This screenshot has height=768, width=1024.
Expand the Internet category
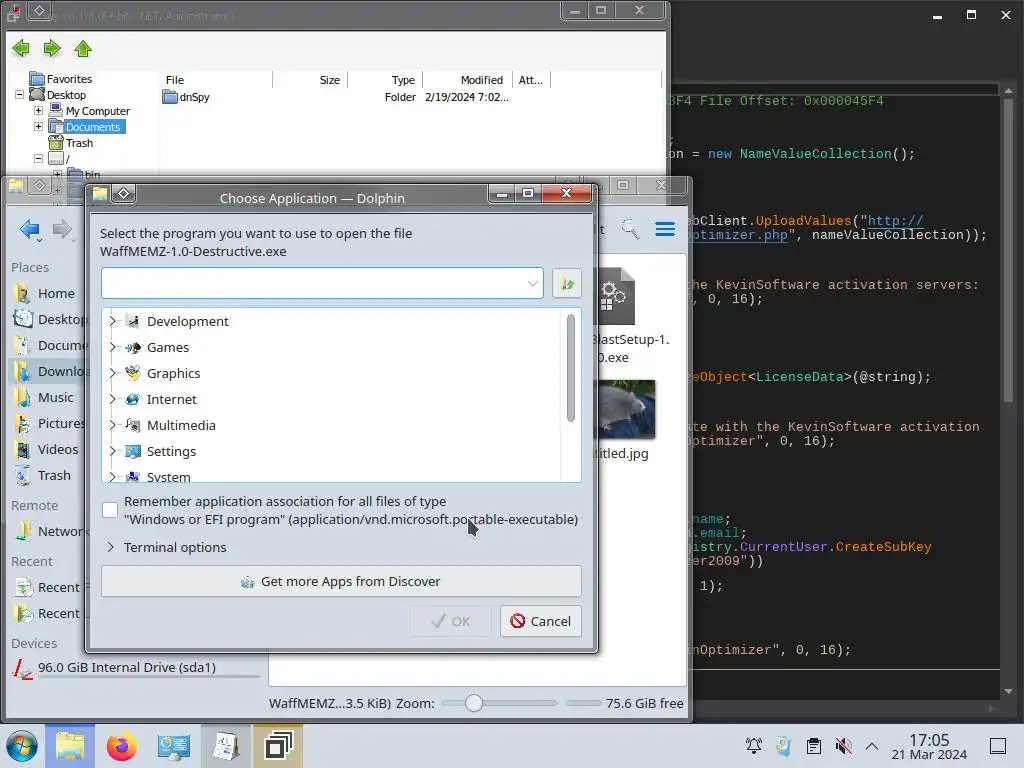112,399
